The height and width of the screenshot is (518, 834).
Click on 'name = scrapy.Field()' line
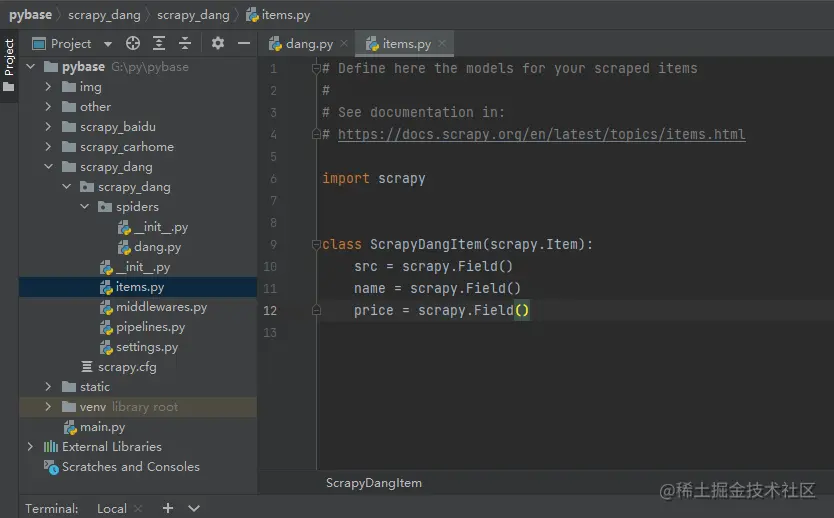(437, 288)
